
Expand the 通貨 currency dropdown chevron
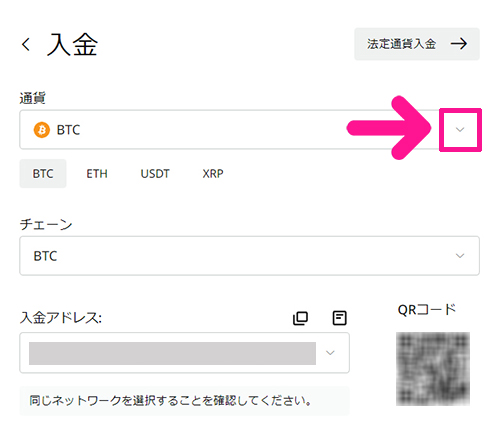[x=460, y=130]
